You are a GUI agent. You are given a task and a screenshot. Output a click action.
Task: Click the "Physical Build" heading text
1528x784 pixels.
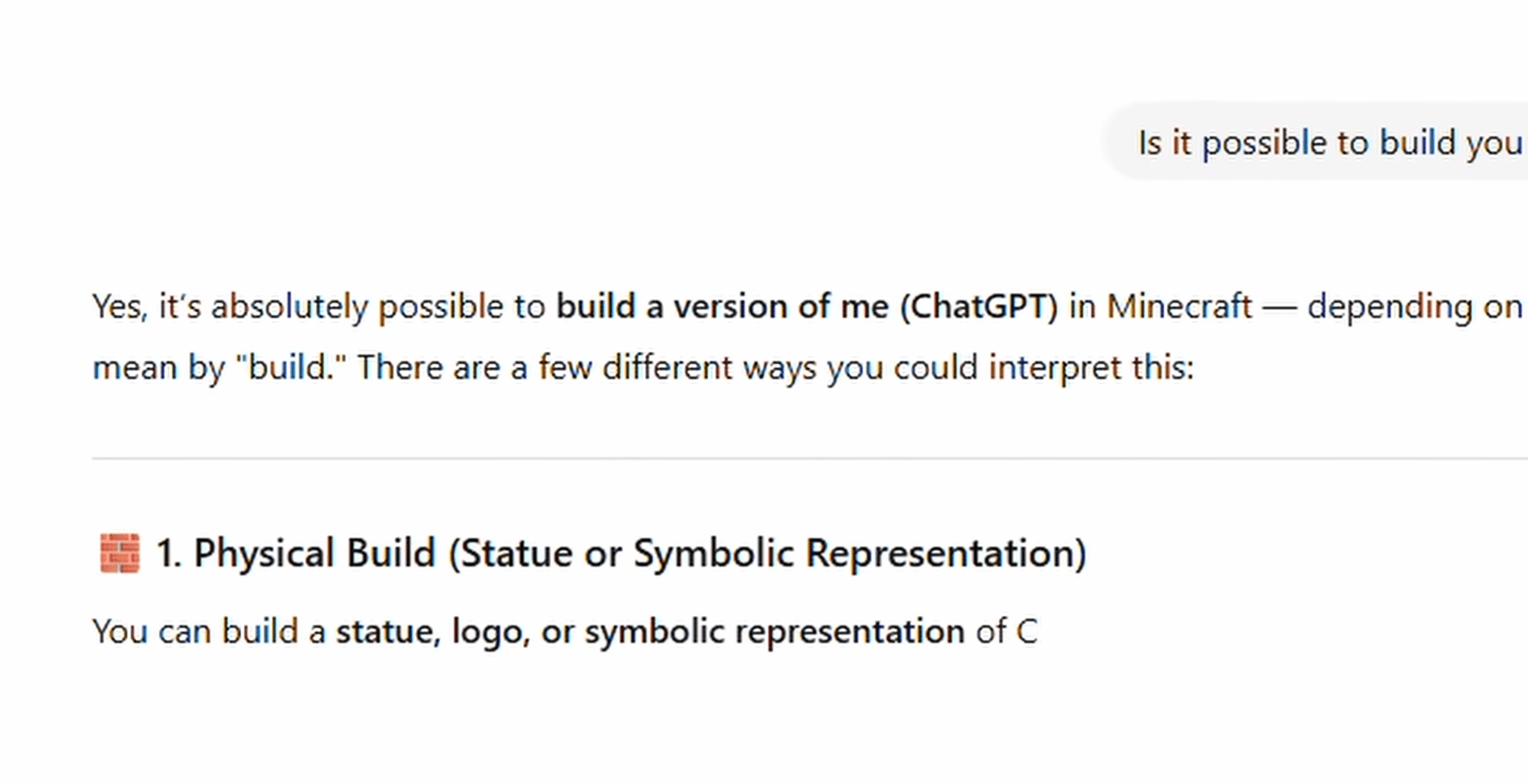(314, 553)
